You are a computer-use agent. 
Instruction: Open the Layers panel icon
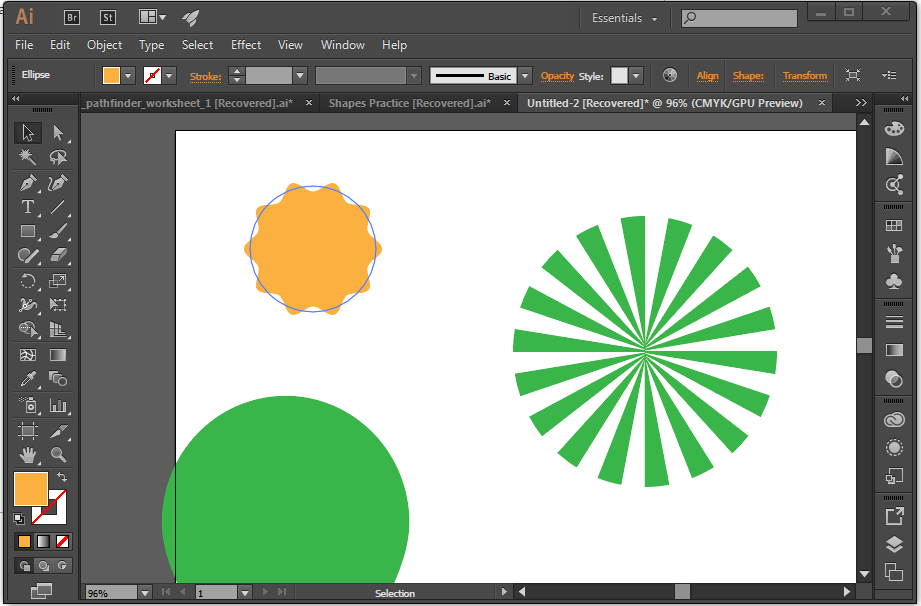(894, 544)
